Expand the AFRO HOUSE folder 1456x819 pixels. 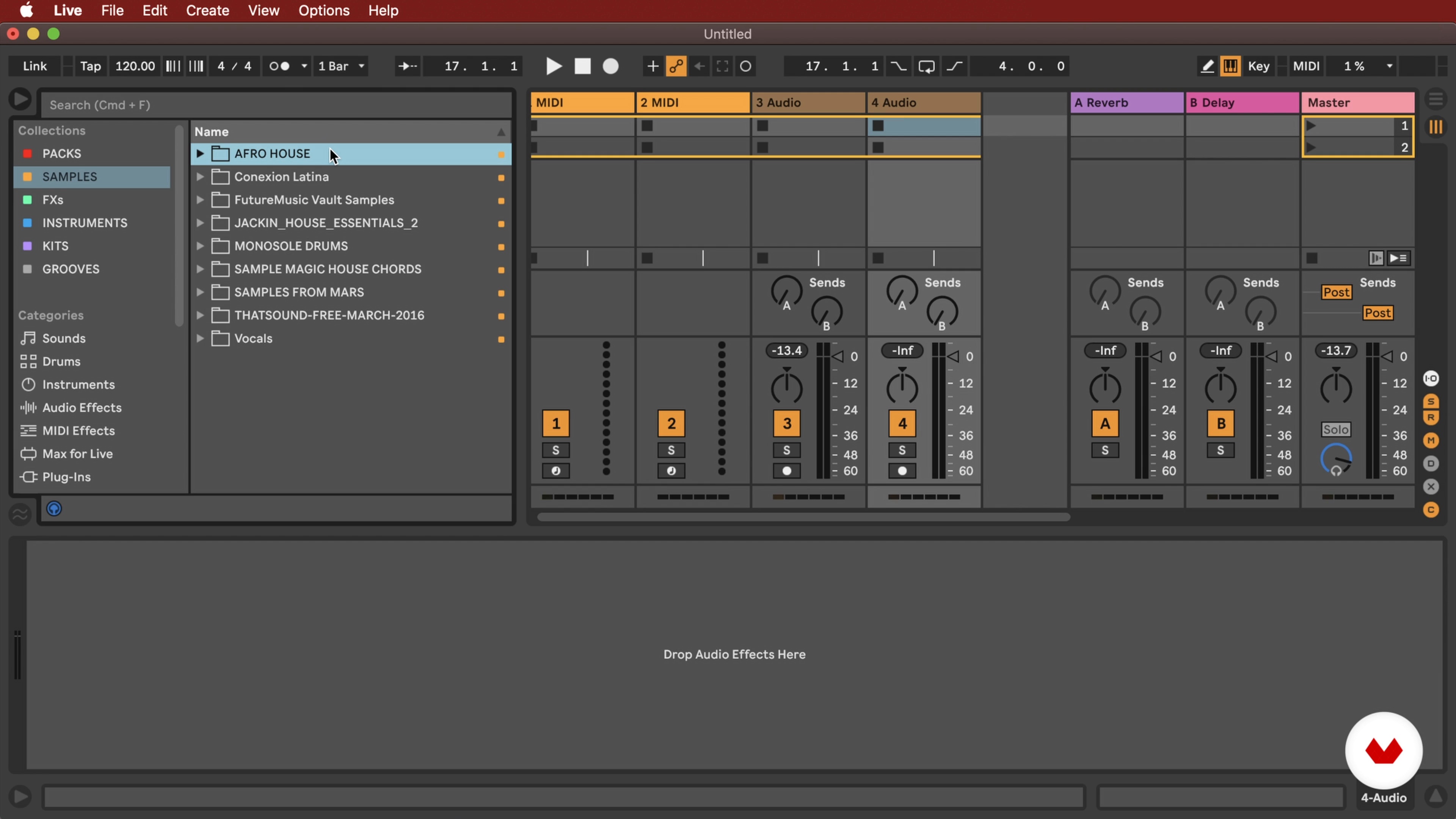200,154
